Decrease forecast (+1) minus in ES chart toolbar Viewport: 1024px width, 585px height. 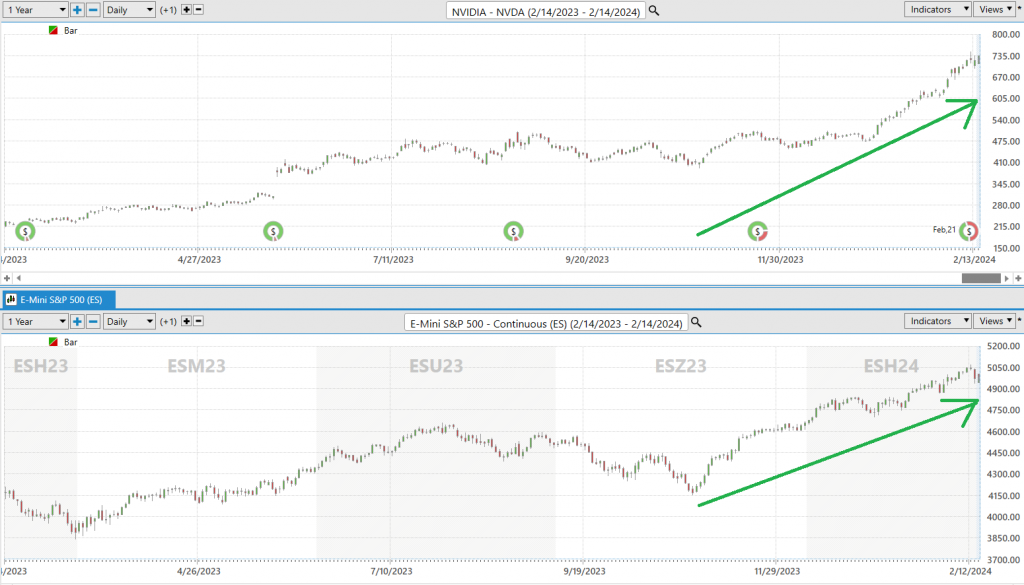coord(199,321)
